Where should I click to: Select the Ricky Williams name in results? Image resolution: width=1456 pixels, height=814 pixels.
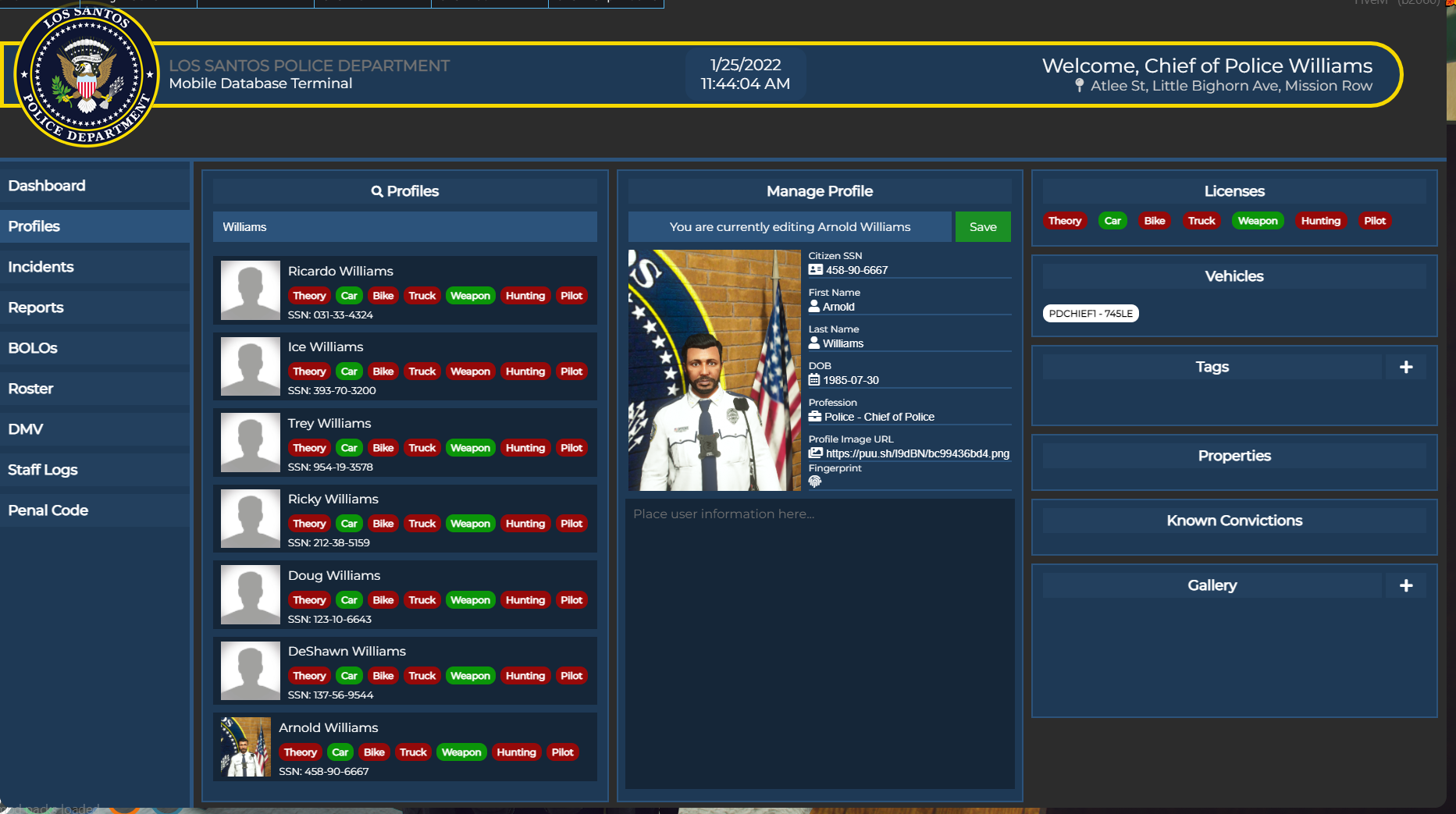point(333,499)
